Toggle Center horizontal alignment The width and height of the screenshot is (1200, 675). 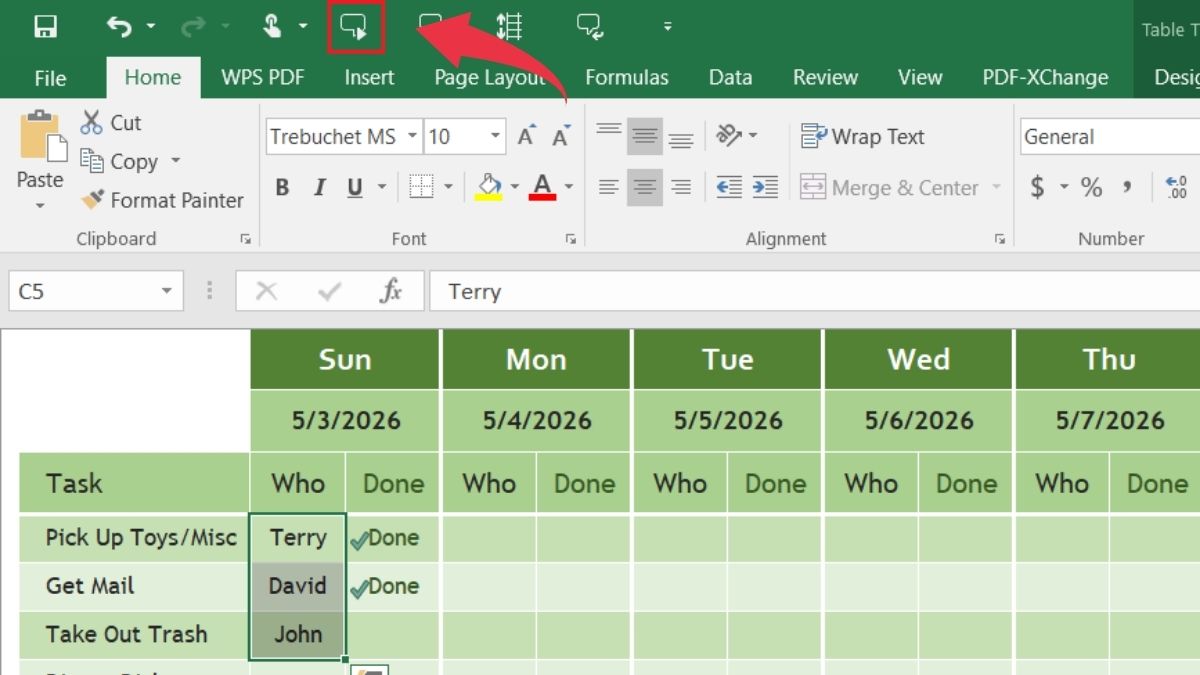(x=645, y=187)
